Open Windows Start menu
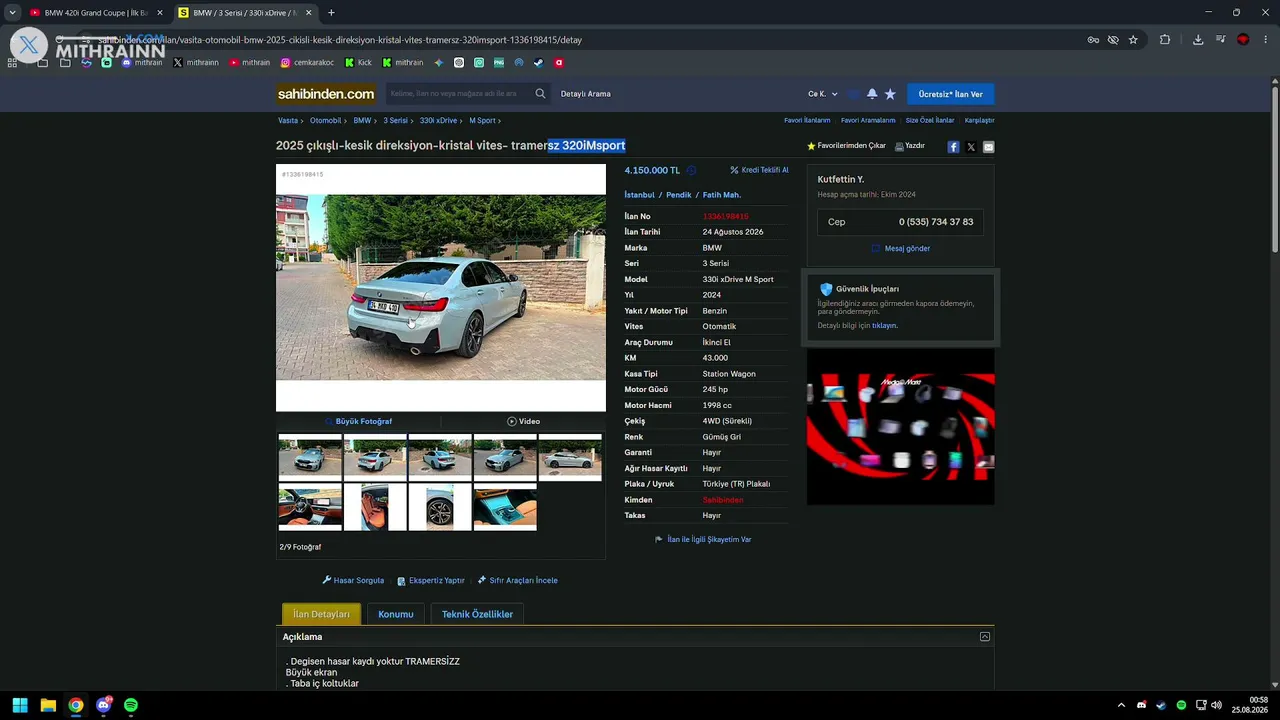The width and height of the screenshot is (1280, 720). (x=20, y=705)
